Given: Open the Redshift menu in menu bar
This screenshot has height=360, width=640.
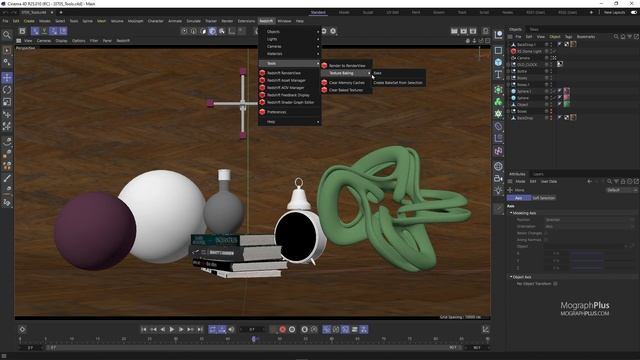Looking at the screenshot, I should tap(266, 21).
